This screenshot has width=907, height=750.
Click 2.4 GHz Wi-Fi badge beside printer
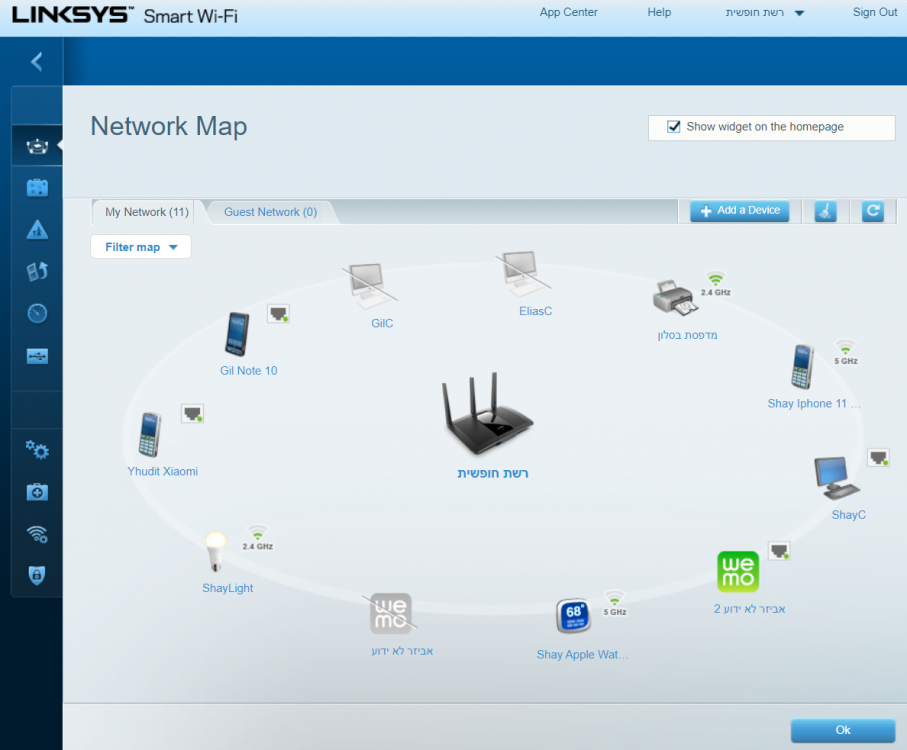pyautogui.click(x=716, y=284)
